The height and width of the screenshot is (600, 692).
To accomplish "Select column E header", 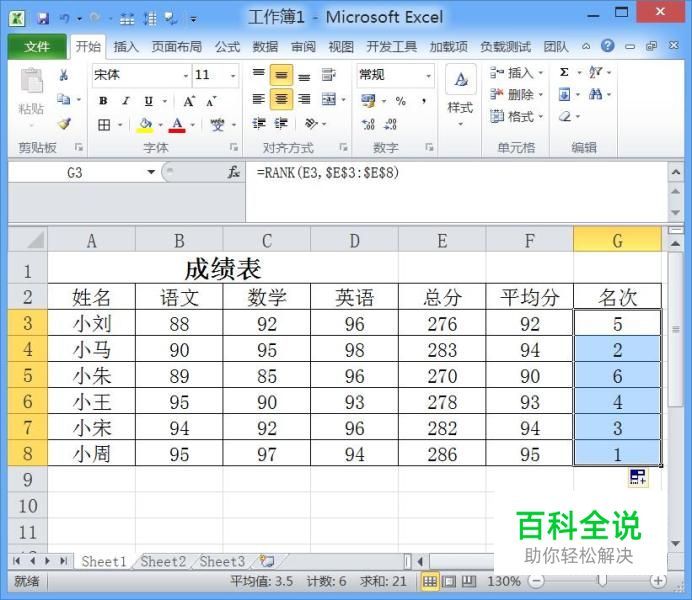I will (442, 240).
